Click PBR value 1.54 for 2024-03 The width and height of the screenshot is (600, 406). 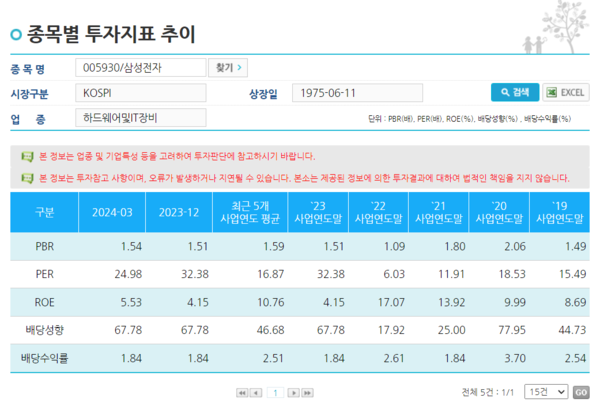point(131,246)
